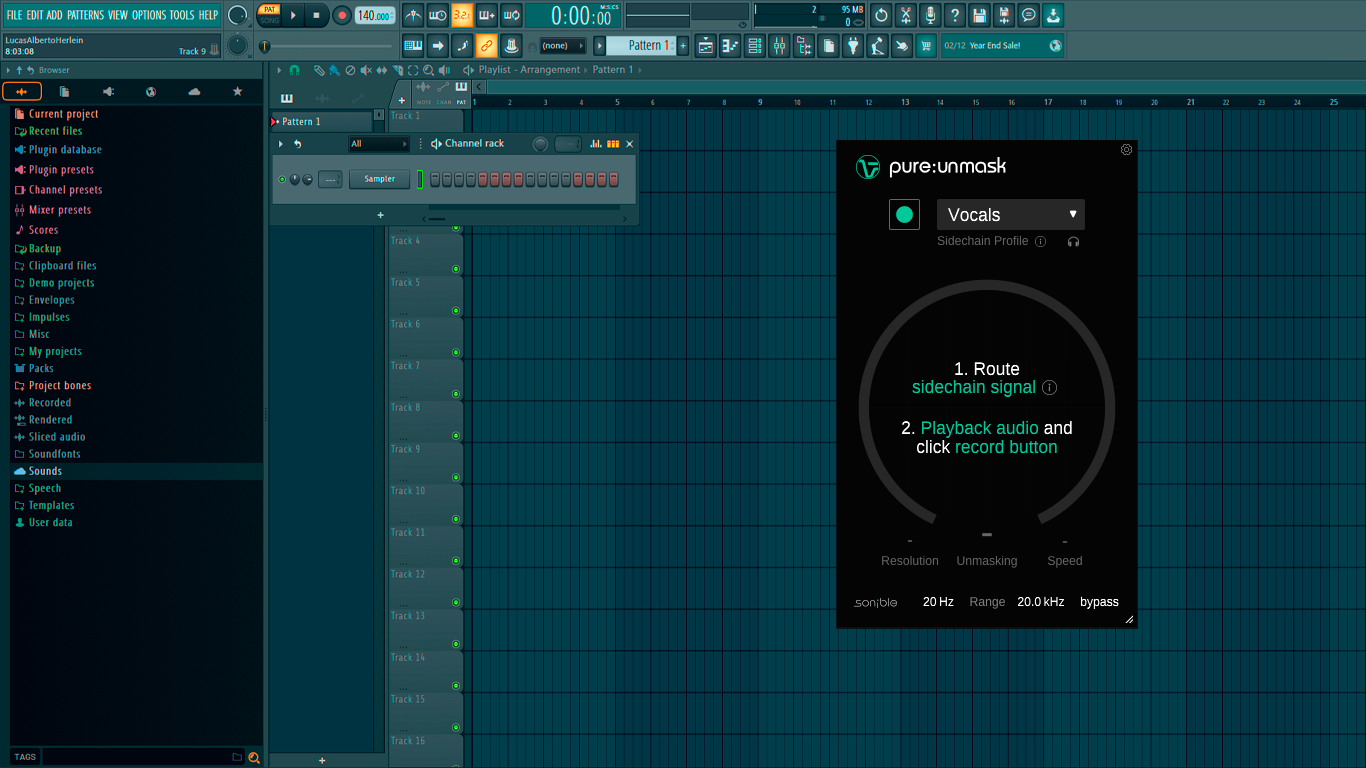Toggle the orange link chain button
The image size is (1366, 768).
486,45
